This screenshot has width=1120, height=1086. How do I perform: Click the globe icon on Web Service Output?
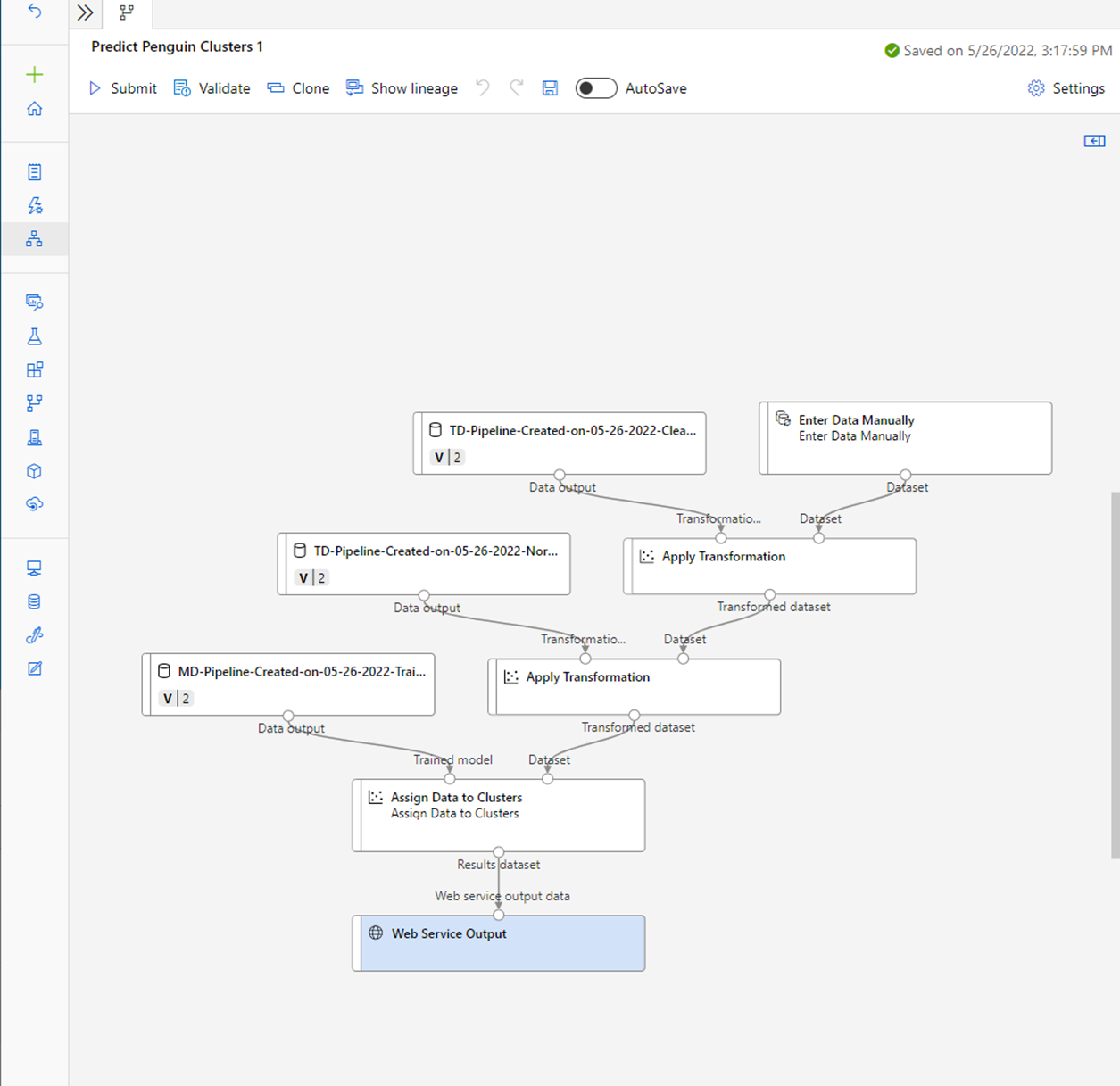376,933
